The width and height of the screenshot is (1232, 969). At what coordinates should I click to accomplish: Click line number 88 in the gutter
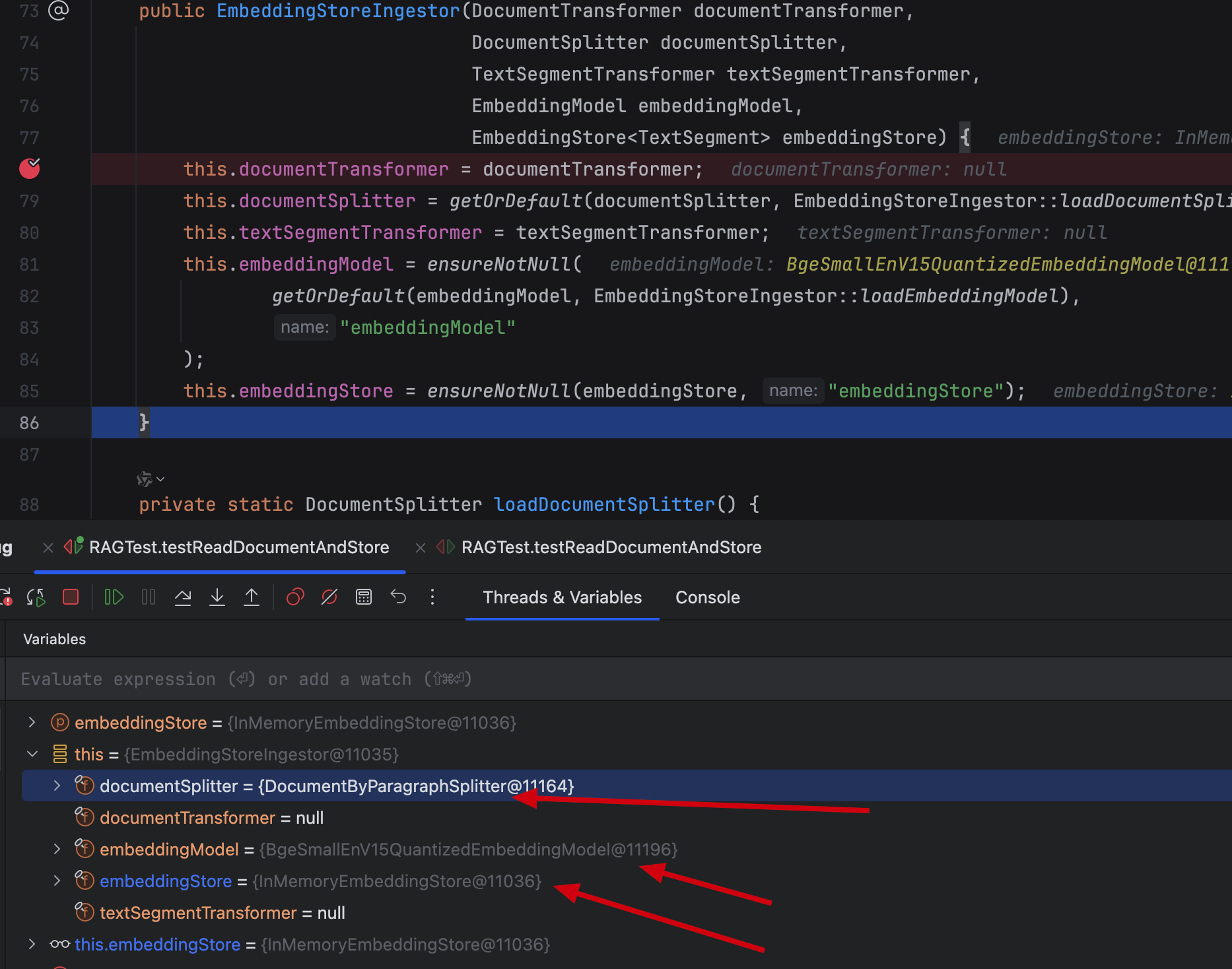[29, 505]
